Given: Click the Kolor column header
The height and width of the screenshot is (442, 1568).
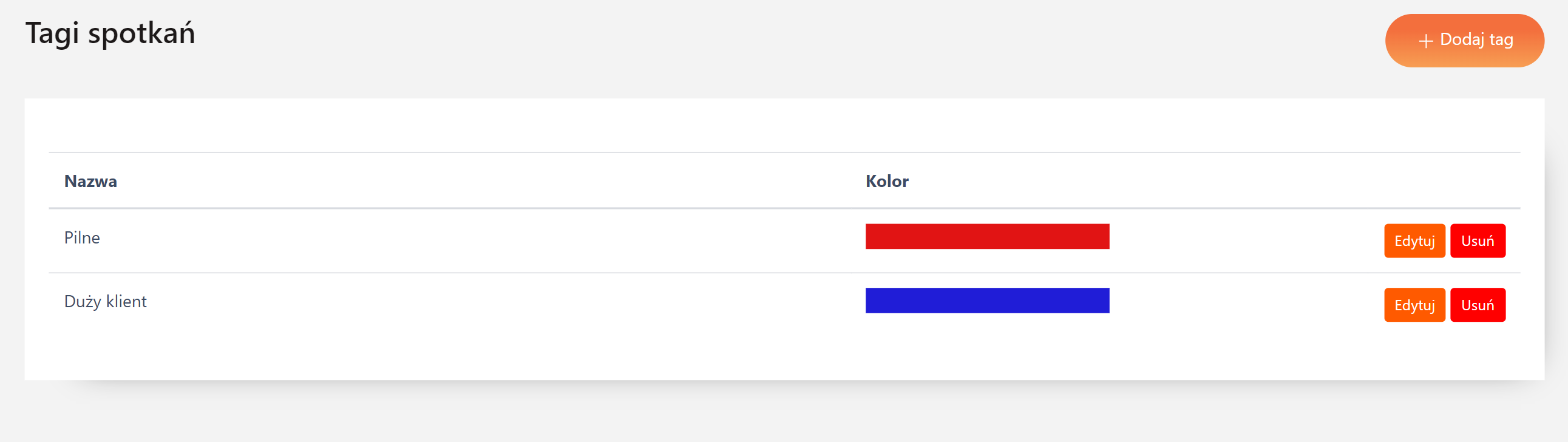Looking at the screenshot, I should [887, 182].
